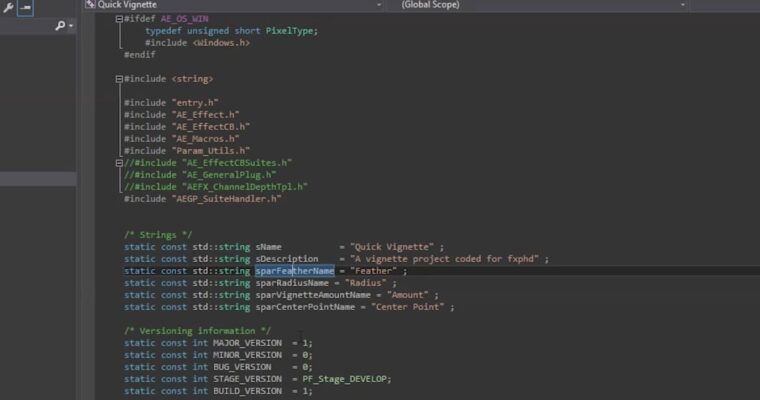Click the sDescription variable
The image size is (760, 400).
click(x=287, y=259)
